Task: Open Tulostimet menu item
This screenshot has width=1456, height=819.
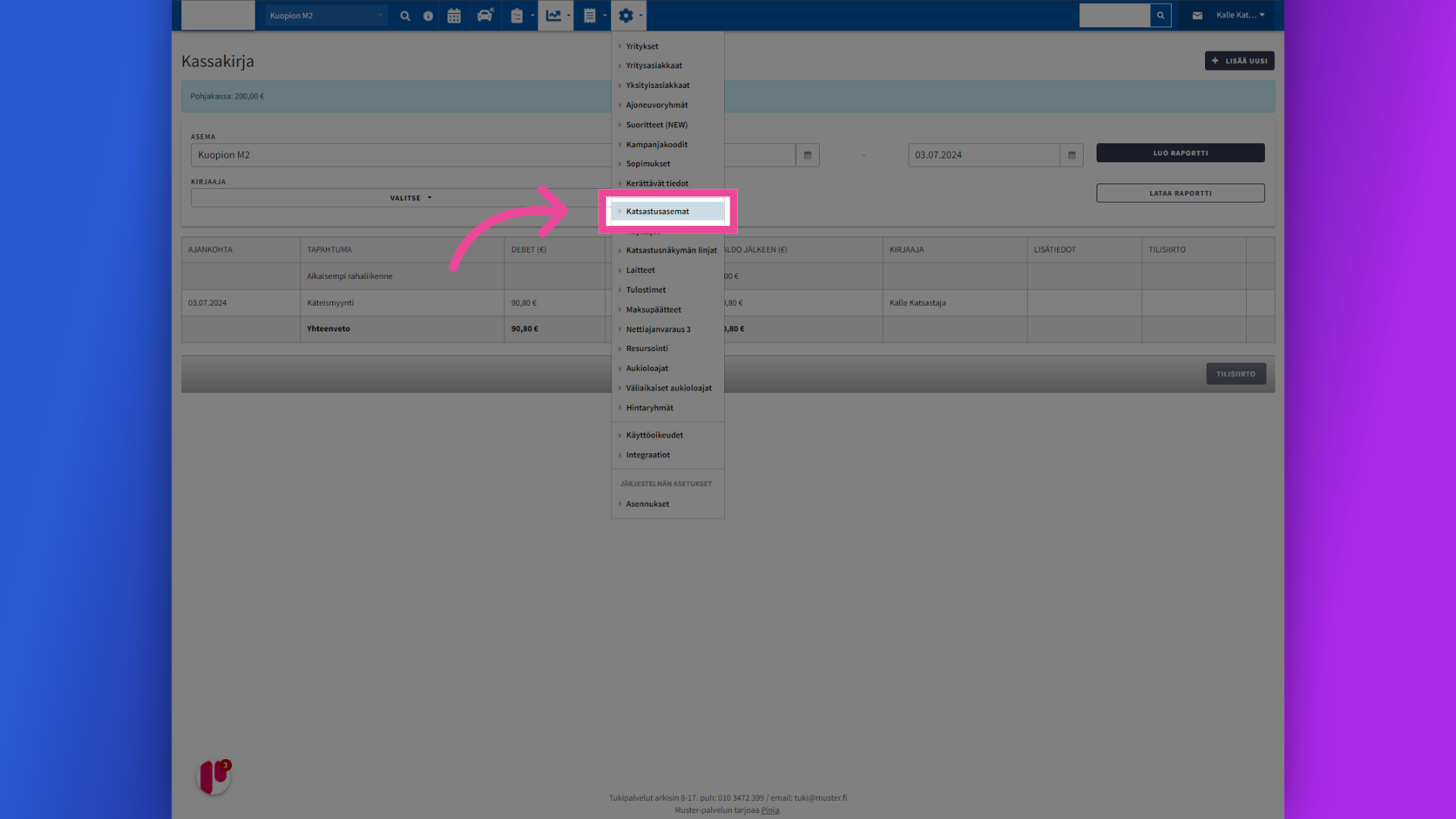Action: click(x=645, y=290)
